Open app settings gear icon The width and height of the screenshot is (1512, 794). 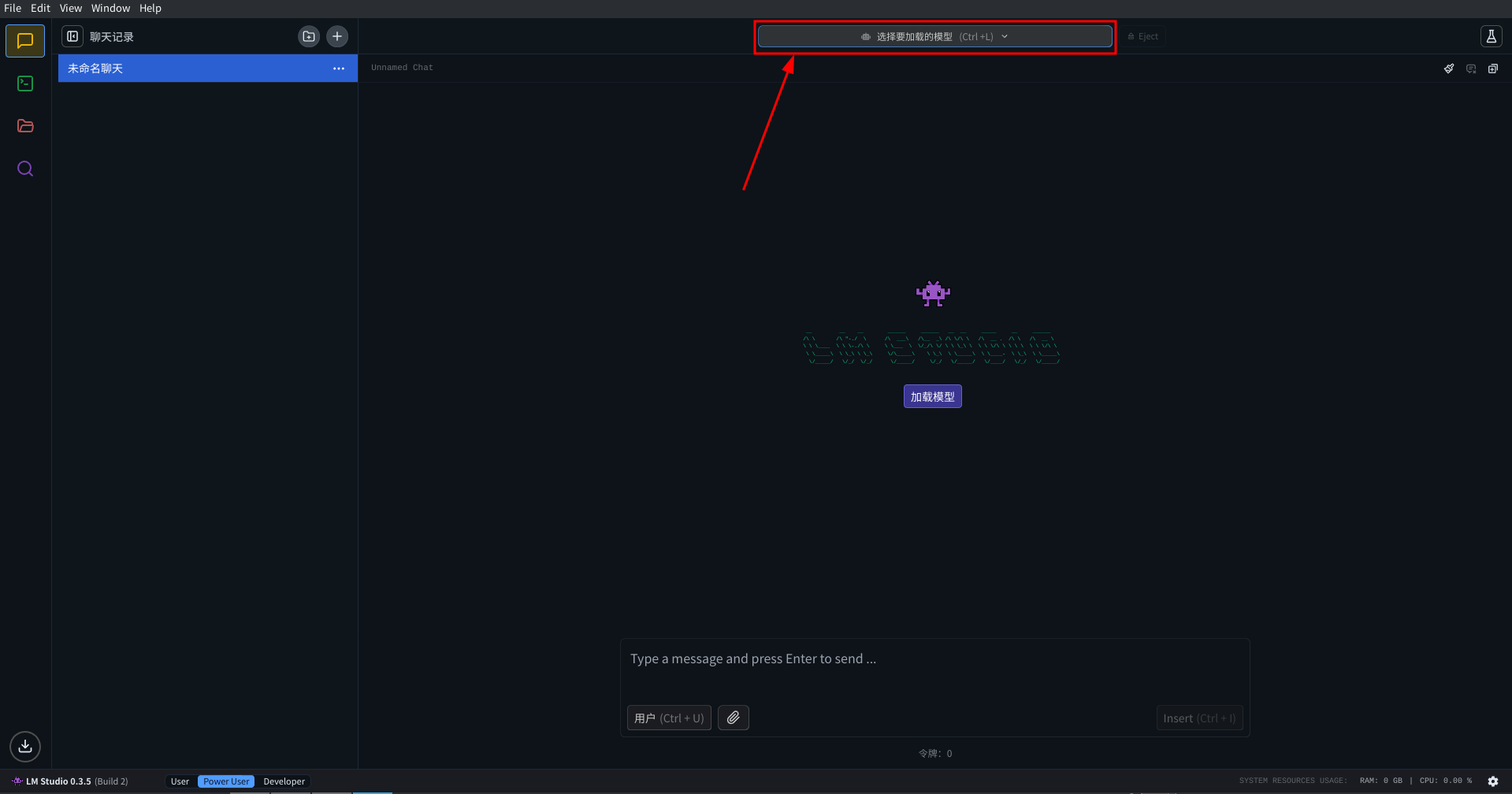(1493, 781)
